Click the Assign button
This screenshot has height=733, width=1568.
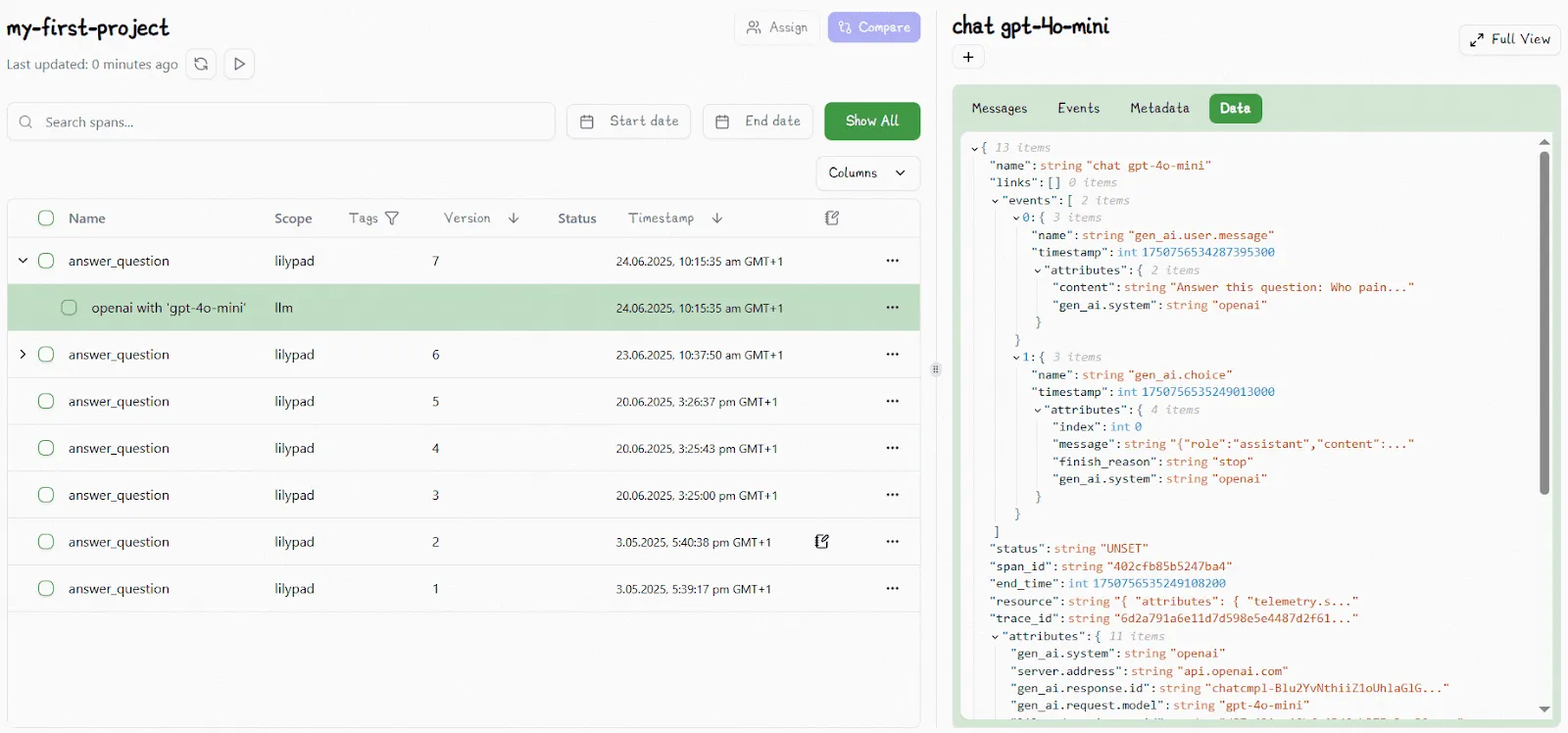777,27
